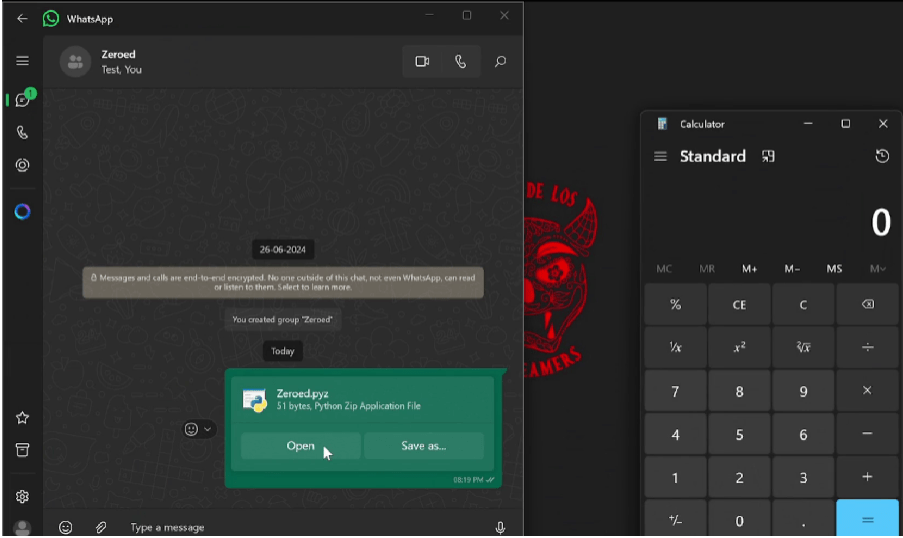Start a video call with Zeroed group
The width and height of the screenshot is (903, 538).
[422, 61]
